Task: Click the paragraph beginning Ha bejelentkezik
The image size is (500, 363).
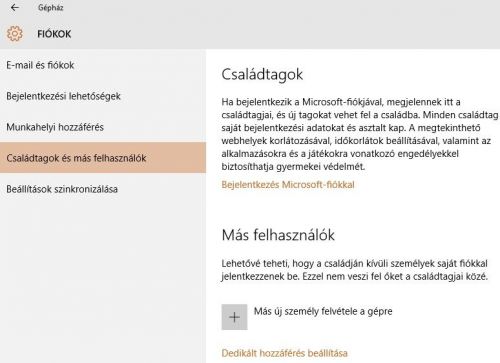Action: [360, 134]
